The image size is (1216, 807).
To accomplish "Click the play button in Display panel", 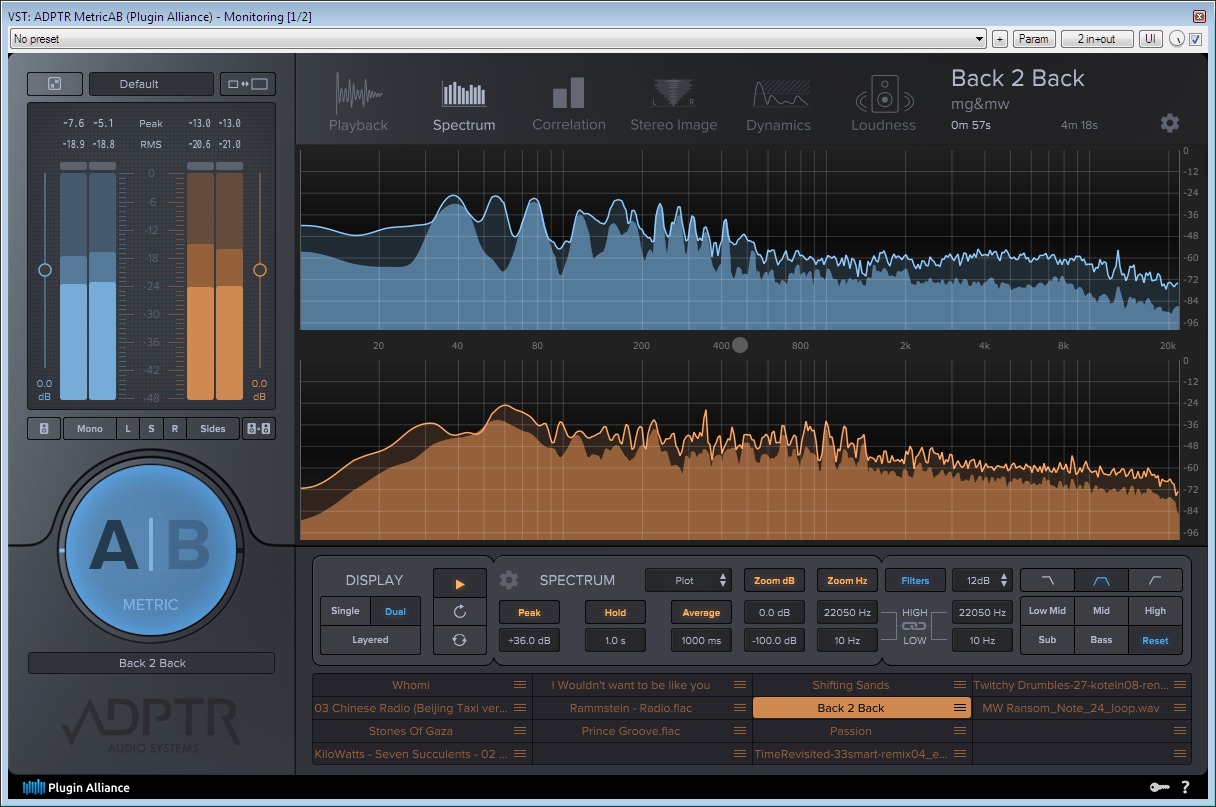I will click(x=459, y=583).
